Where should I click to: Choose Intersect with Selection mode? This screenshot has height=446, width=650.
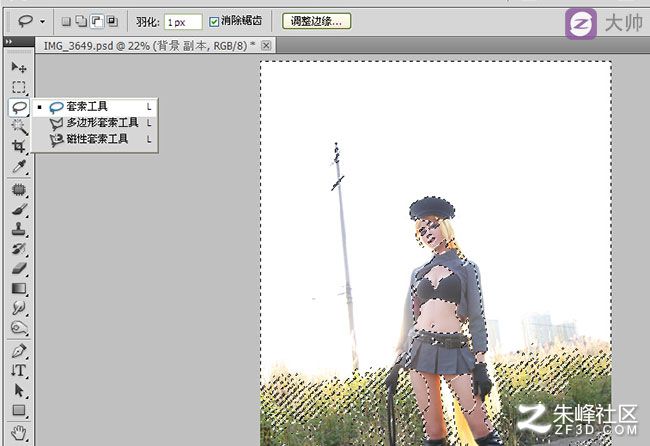tap(112, 22)
